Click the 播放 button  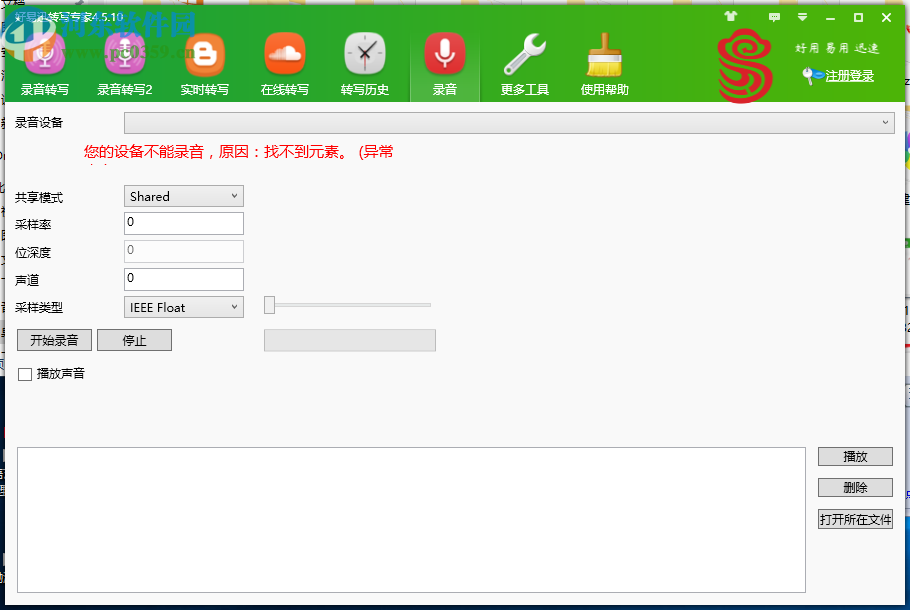point(855,457)
